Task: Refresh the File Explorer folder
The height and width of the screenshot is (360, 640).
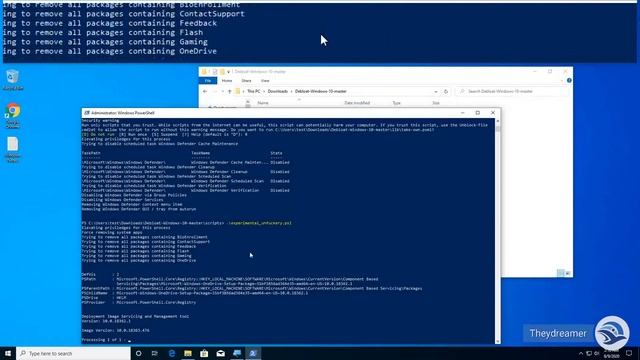Action: 446,91
